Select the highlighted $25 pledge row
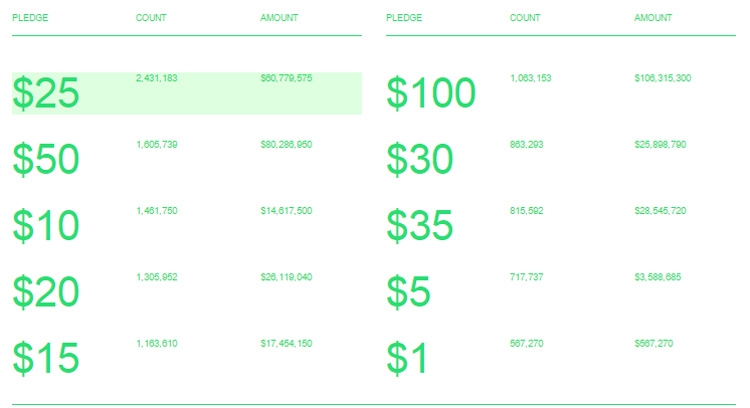Viewport: 750px width, 408px height. (187, 93)
